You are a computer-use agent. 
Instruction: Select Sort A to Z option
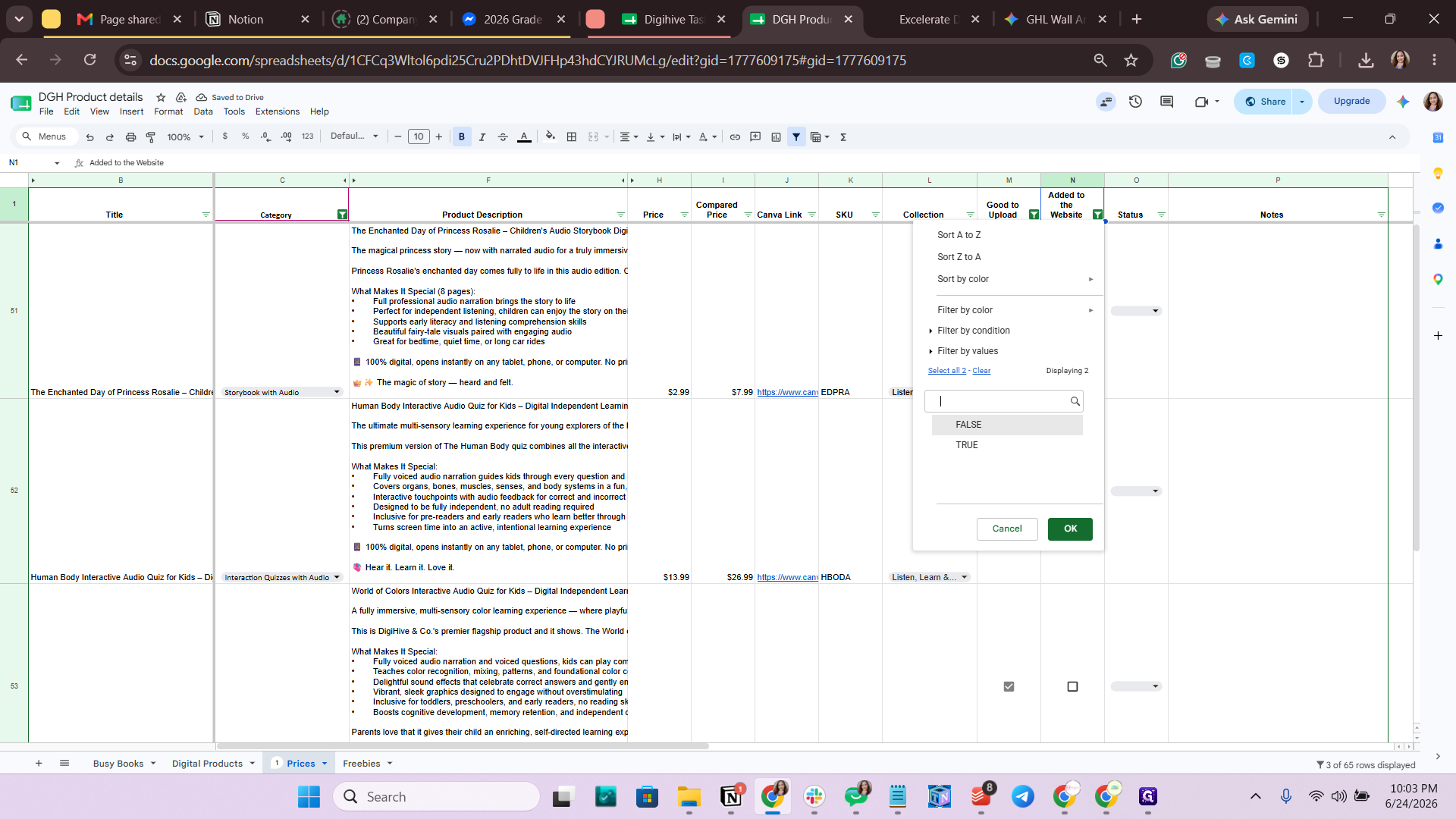(x=959, y=235)
